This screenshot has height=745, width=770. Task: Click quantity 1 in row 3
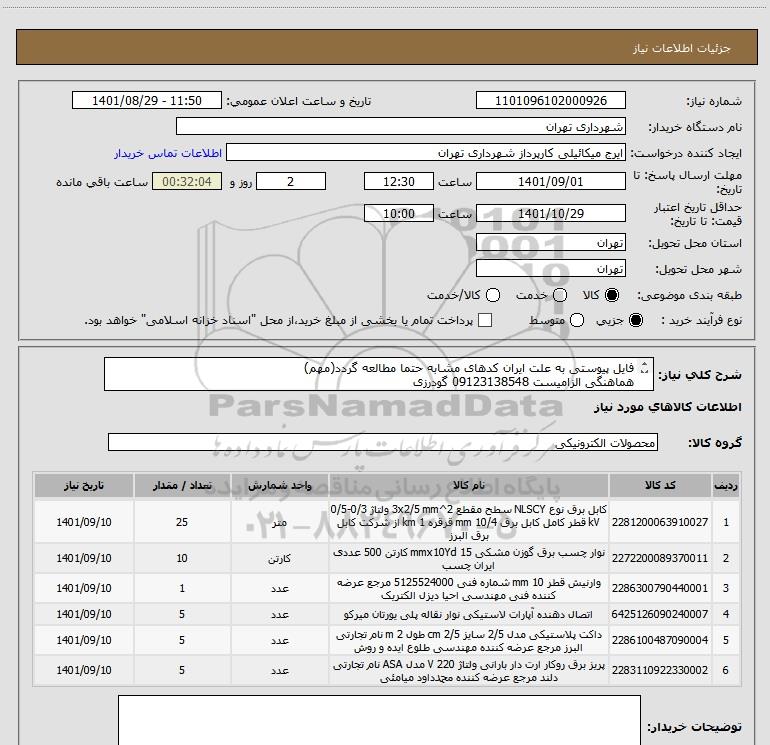click(182, 588)
